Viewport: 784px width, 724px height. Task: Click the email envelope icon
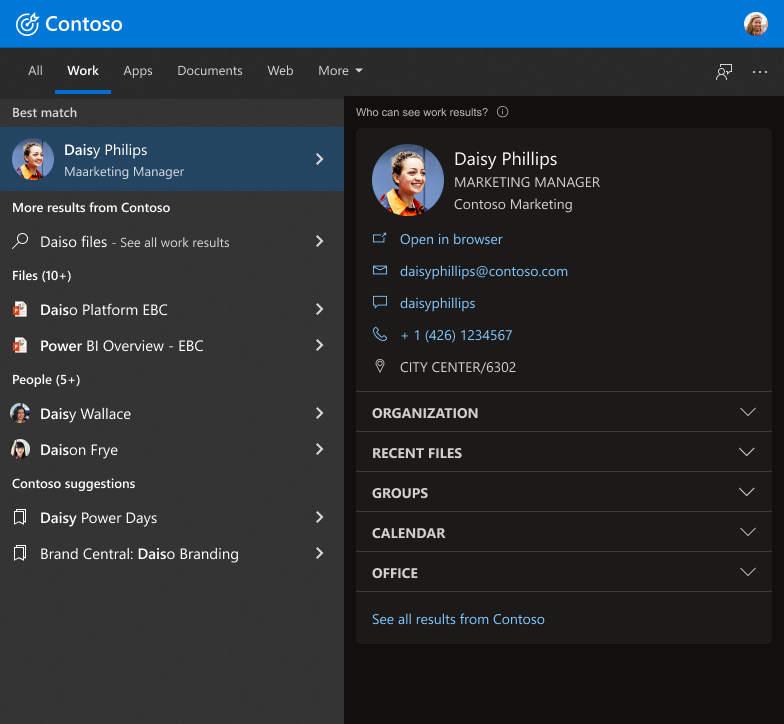[380, 270]
